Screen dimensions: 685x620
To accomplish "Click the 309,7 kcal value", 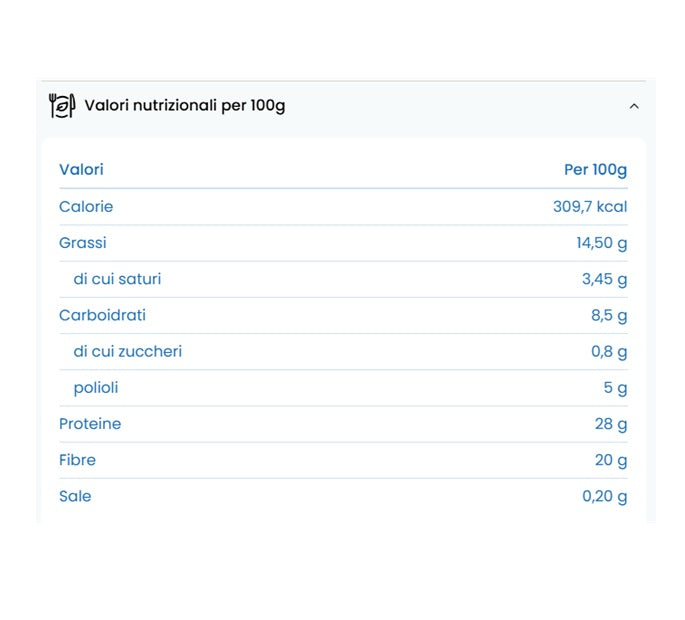I will [590, 207].
